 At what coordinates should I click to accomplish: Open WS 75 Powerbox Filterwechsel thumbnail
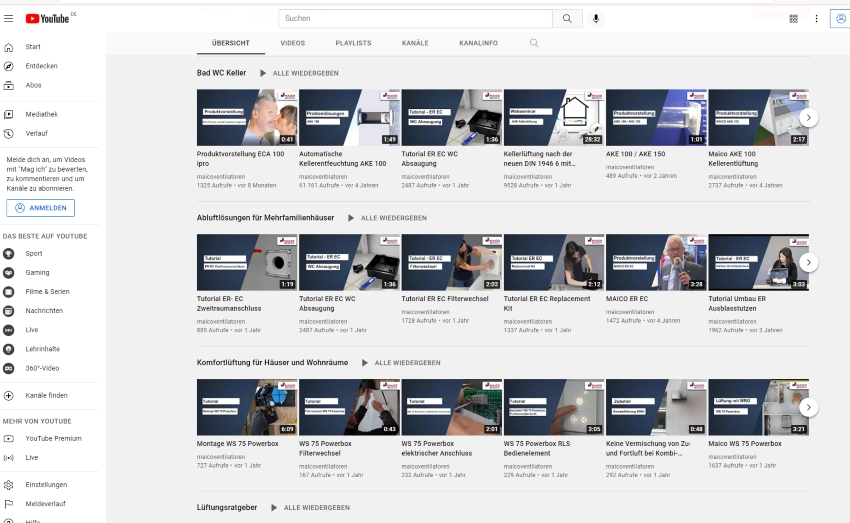point(349,407)
